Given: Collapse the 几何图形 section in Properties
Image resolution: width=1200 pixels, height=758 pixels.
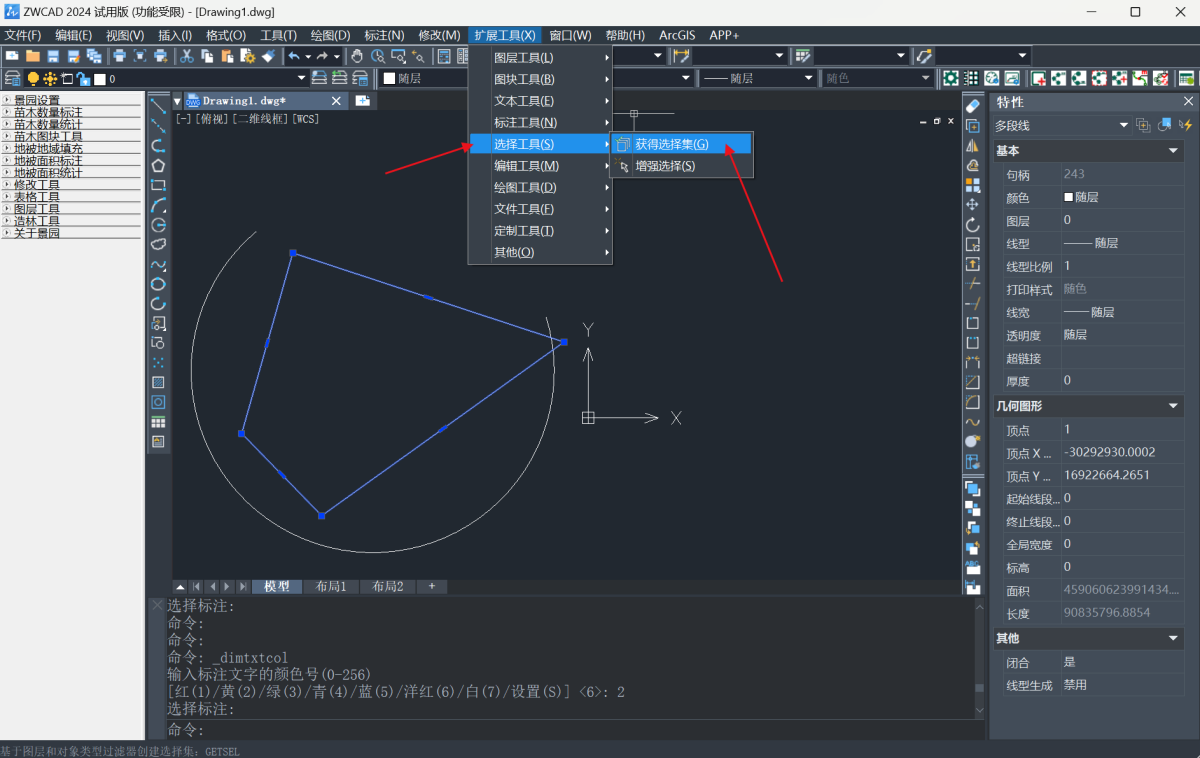Looking at the screenshot, I should pyautogui.click(x=1174, y=406).
